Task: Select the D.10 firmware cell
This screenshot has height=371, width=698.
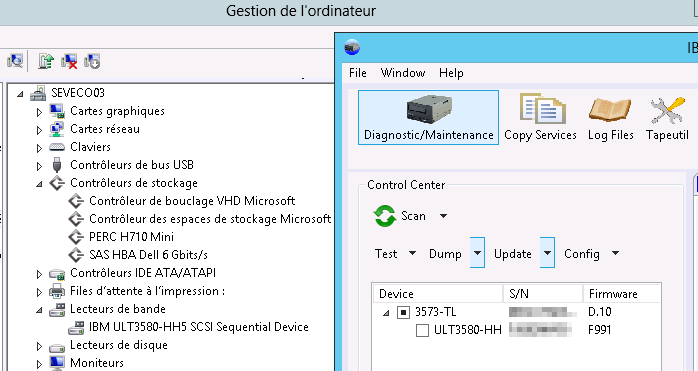Action: 600,312
